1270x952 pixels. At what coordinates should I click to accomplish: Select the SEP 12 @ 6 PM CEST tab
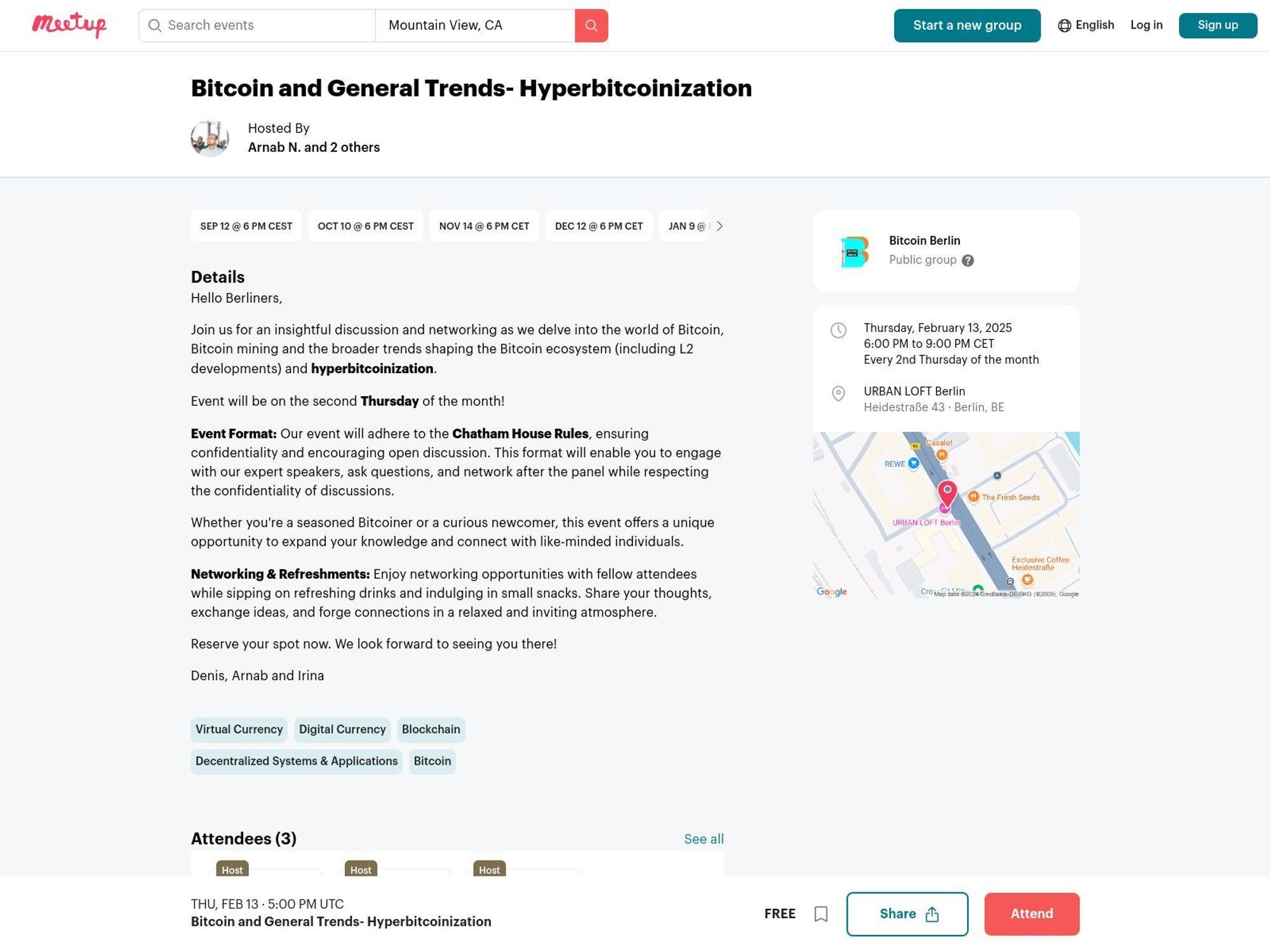click(246, 226)
